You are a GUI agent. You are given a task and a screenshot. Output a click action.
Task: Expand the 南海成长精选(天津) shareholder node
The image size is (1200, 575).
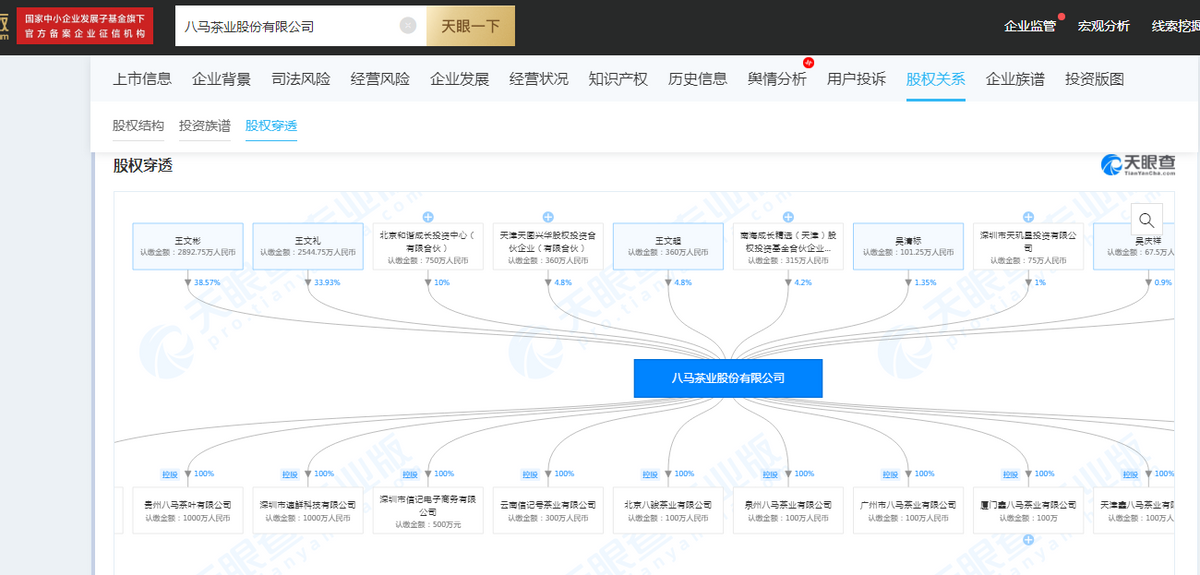click(x=788, y=216)
